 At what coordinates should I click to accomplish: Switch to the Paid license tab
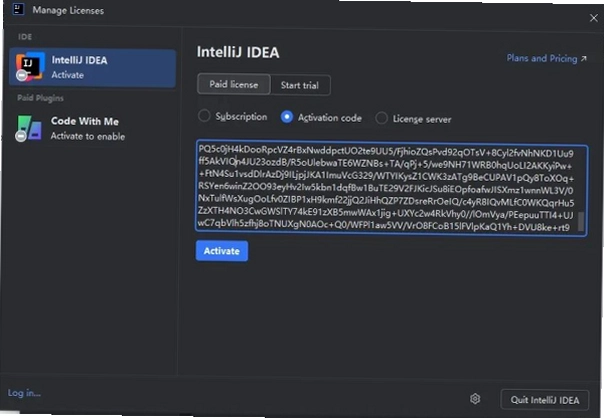point(234,84)
